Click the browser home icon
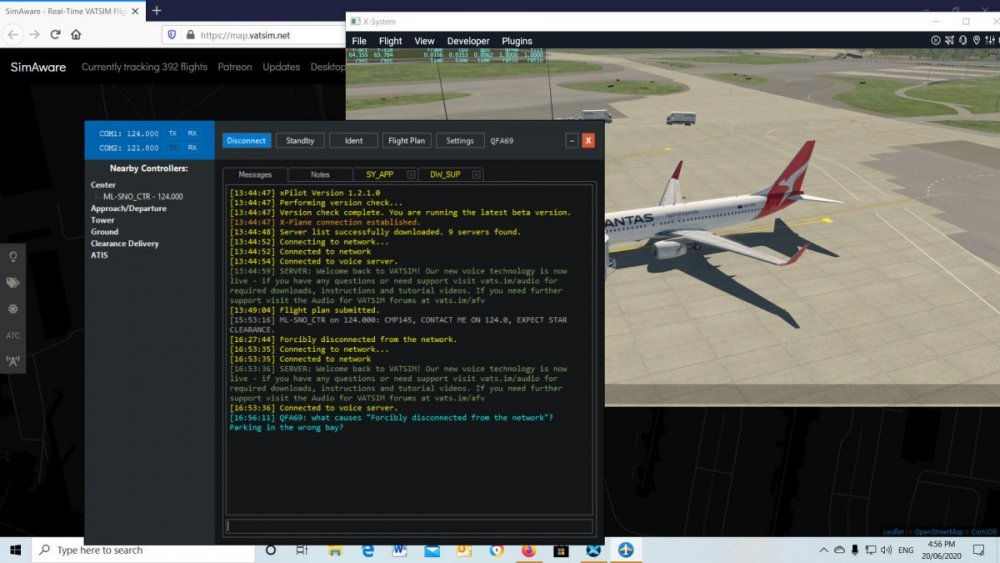 click(x=76, y=34)
